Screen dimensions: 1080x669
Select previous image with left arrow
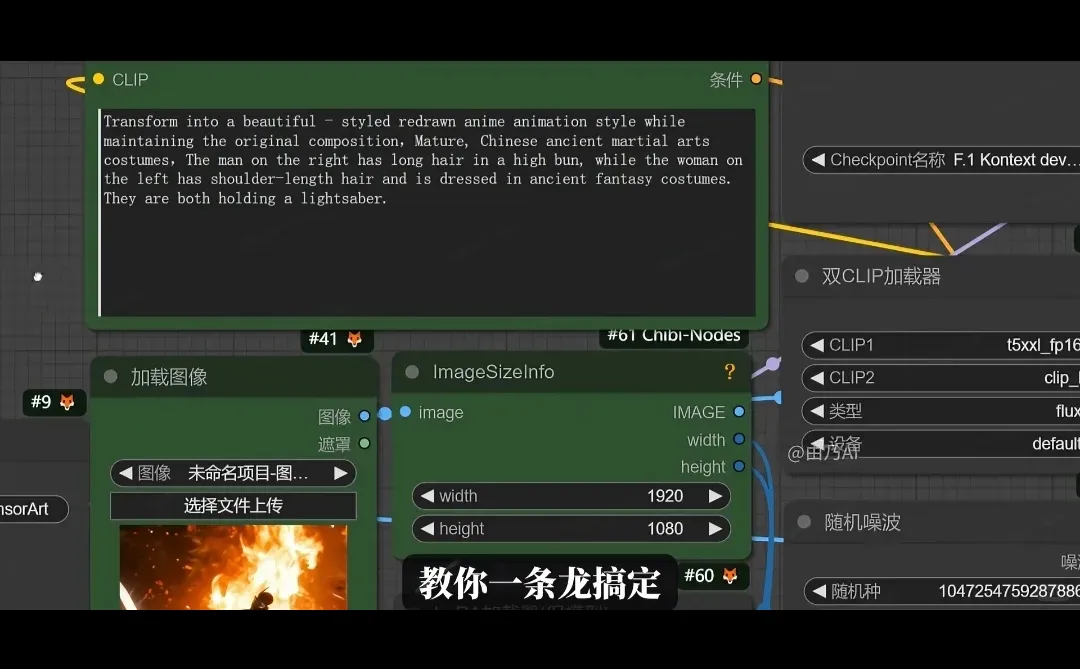pos(125,473)
